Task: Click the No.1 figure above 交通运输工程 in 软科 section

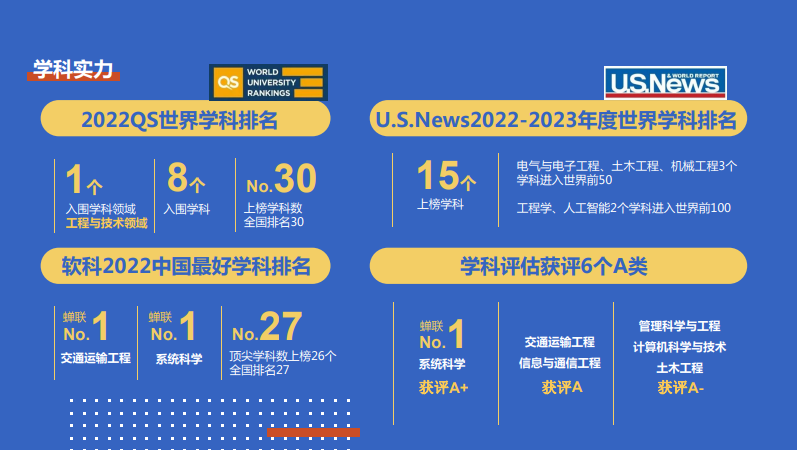Action: point(86,326)
